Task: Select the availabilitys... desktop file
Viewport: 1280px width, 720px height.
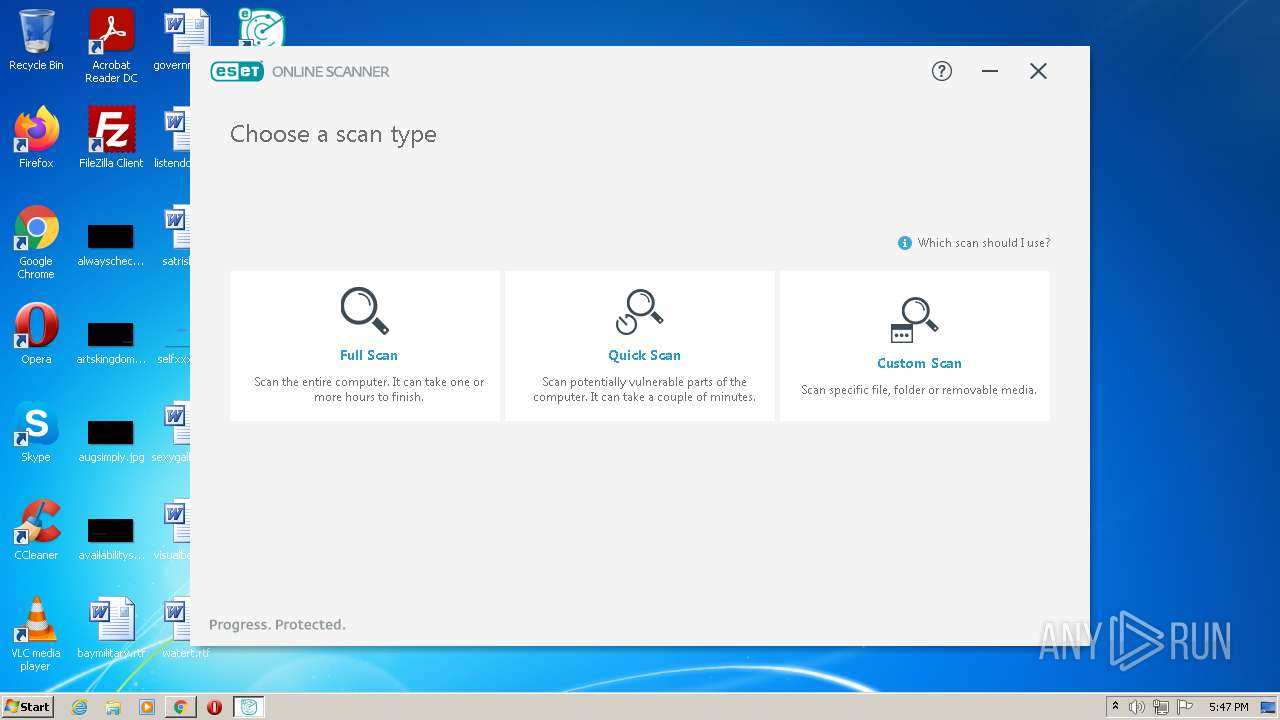Action: click(111, 537)
